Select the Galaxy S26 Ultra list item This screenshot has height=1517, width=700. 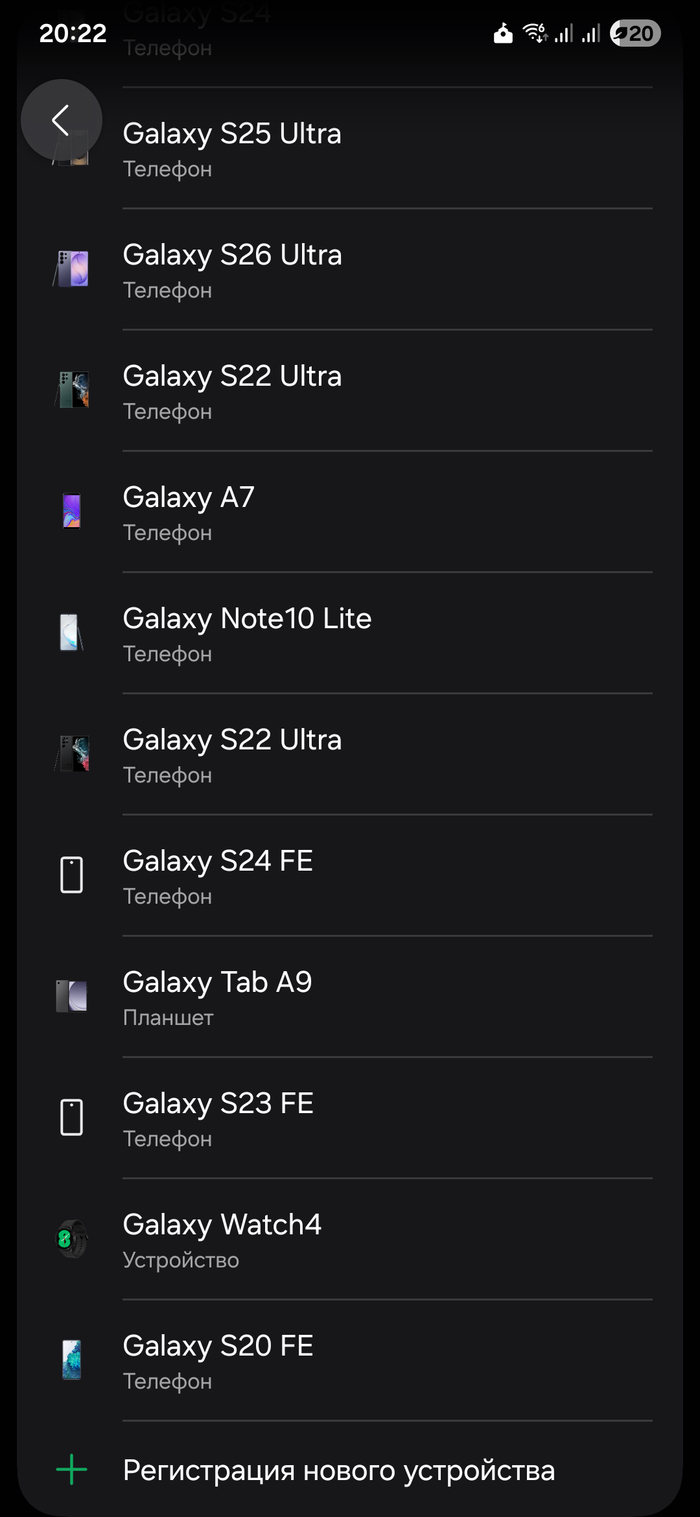(350, 269)
